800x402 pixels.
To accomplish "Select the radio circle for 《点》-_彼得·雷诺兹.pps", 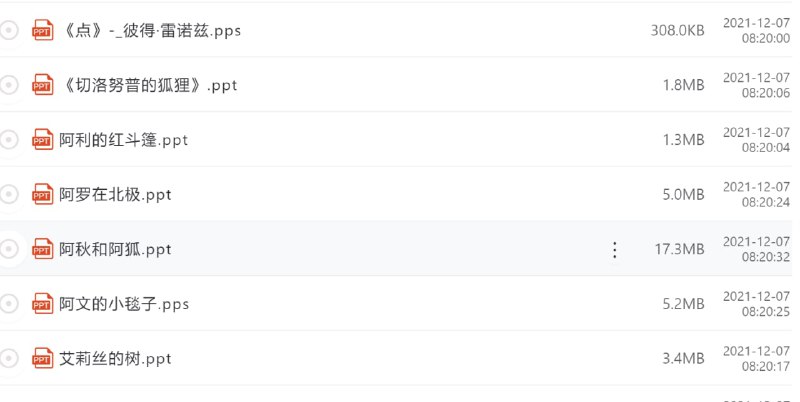I will pos(9,30).
